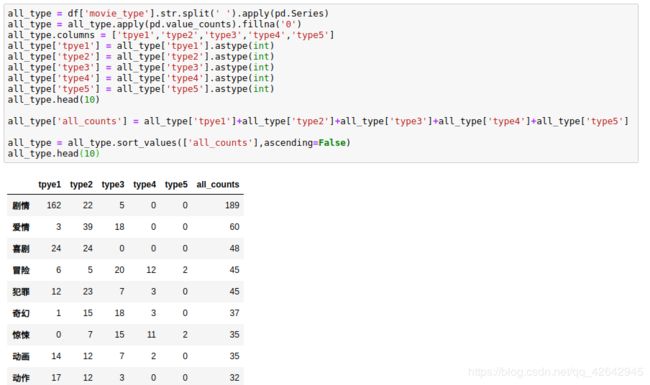Viewport: 650px width, 385px height.
Task: Select the 冒险 row label
Action: [21, 270]
